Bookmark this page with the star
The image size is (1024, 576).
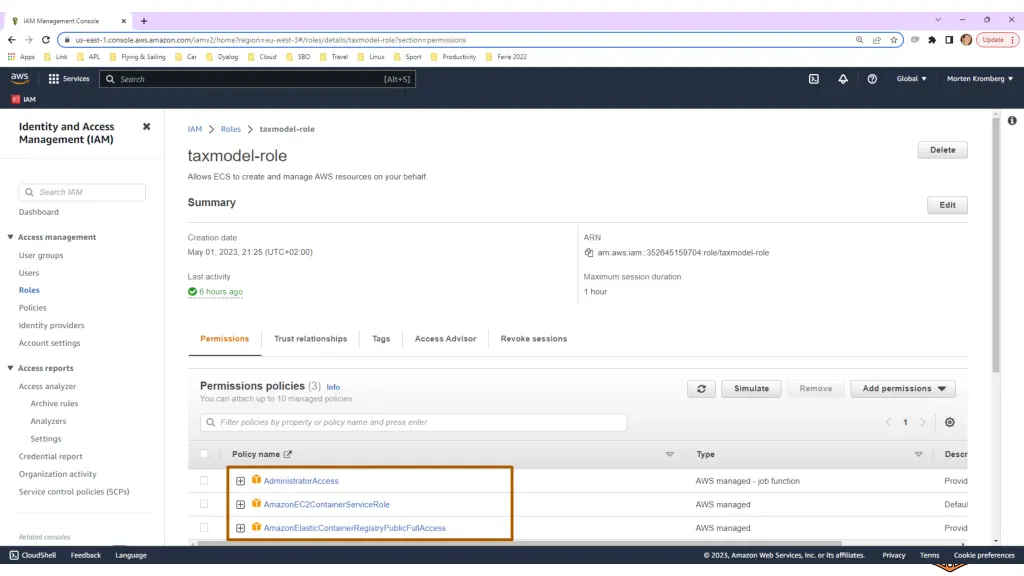click(x=893, y=40)
